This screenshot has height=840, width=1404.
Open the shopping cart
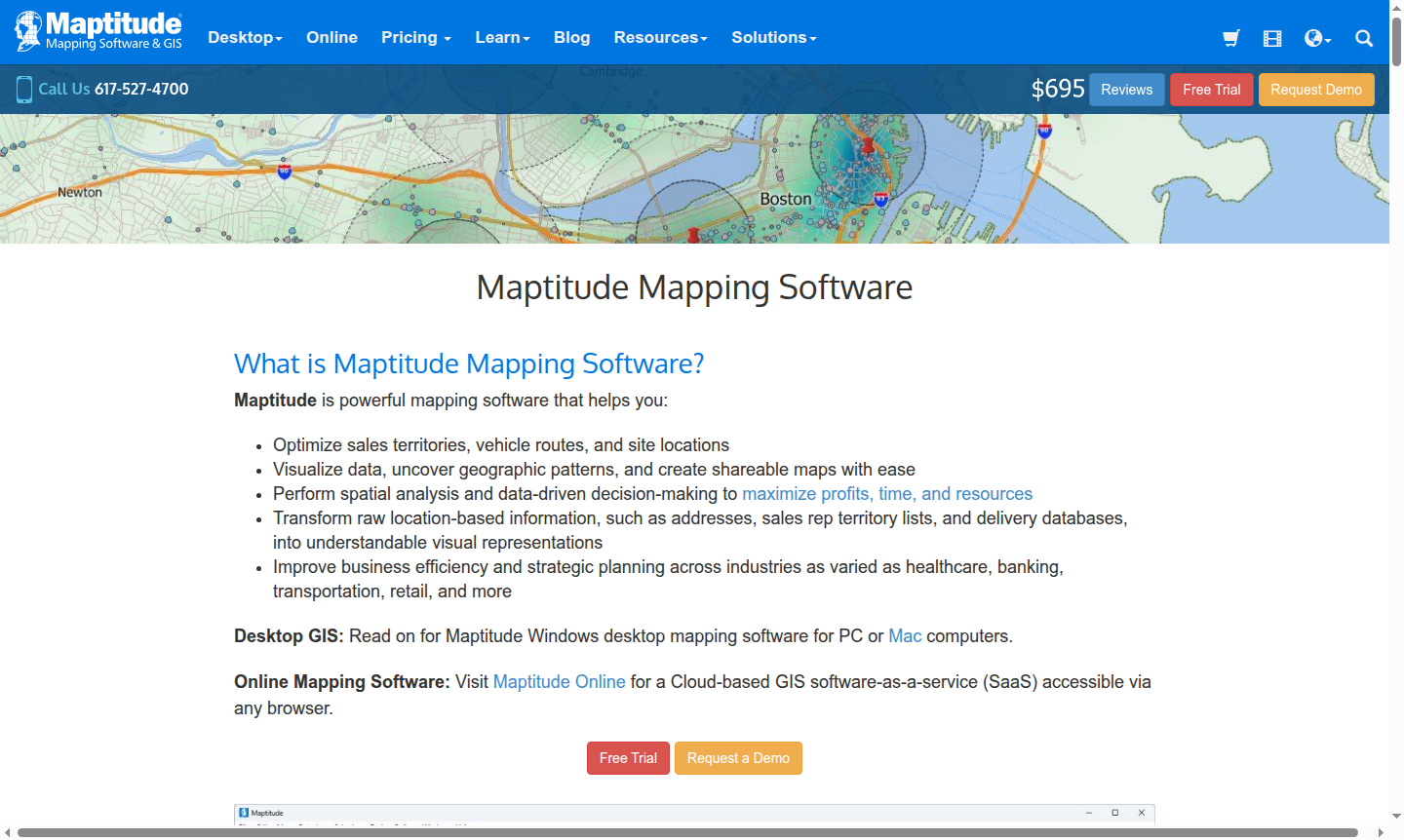tap(1230, 38)
